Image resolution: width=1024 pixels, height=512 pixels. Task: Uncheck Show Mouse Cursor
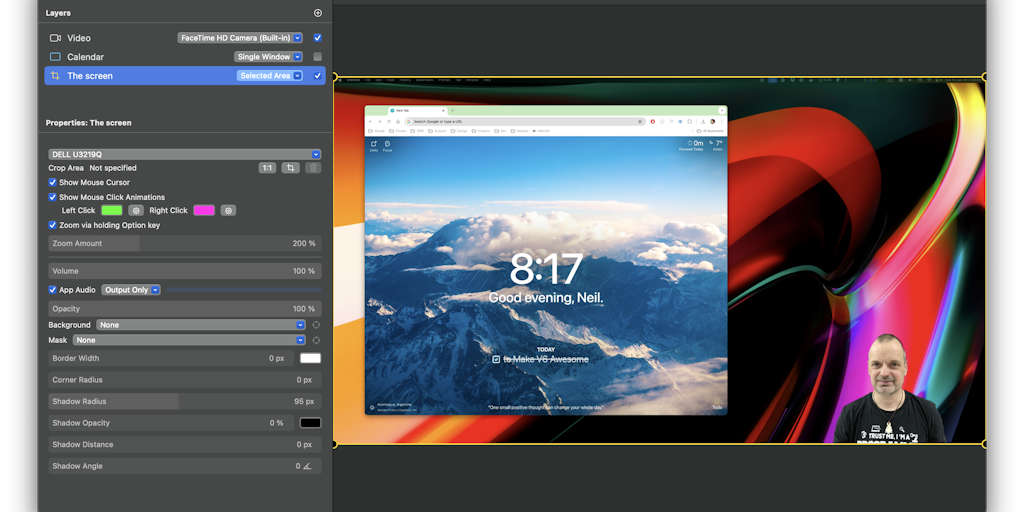tap(53, 183)
